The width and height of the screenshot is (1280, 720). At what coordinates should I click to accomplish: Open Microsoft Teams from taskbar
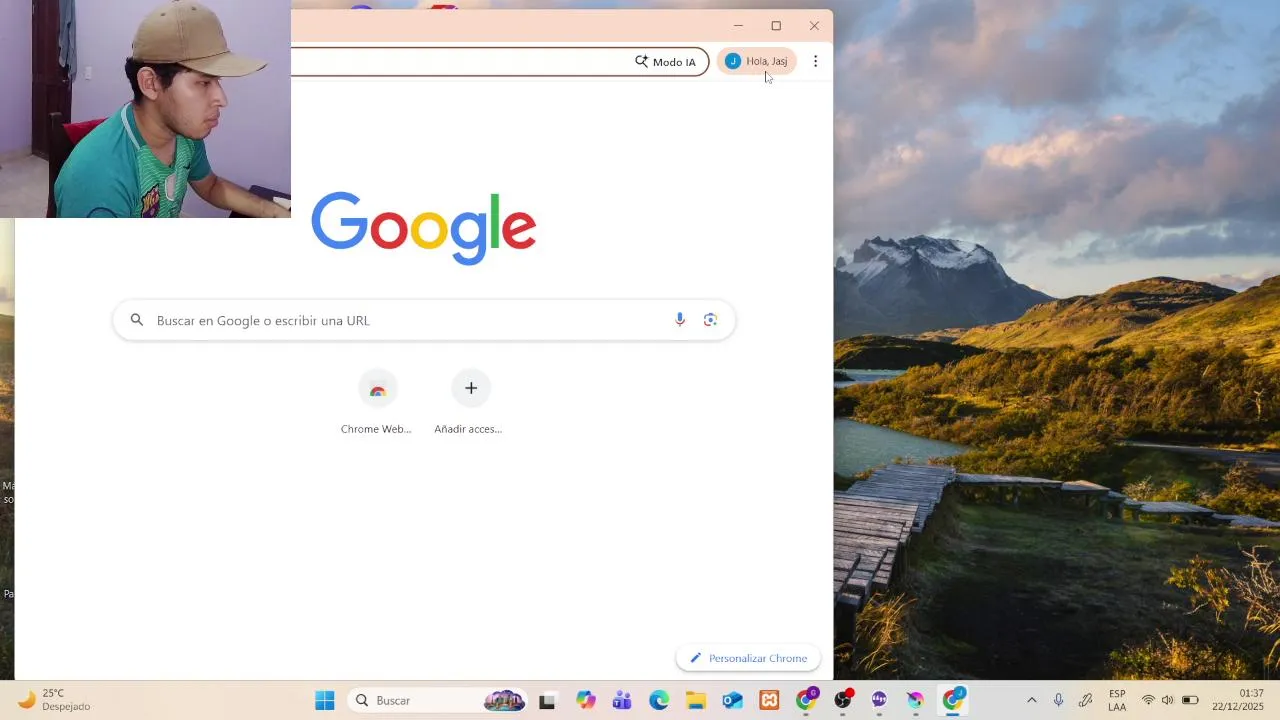coord(622,701)
